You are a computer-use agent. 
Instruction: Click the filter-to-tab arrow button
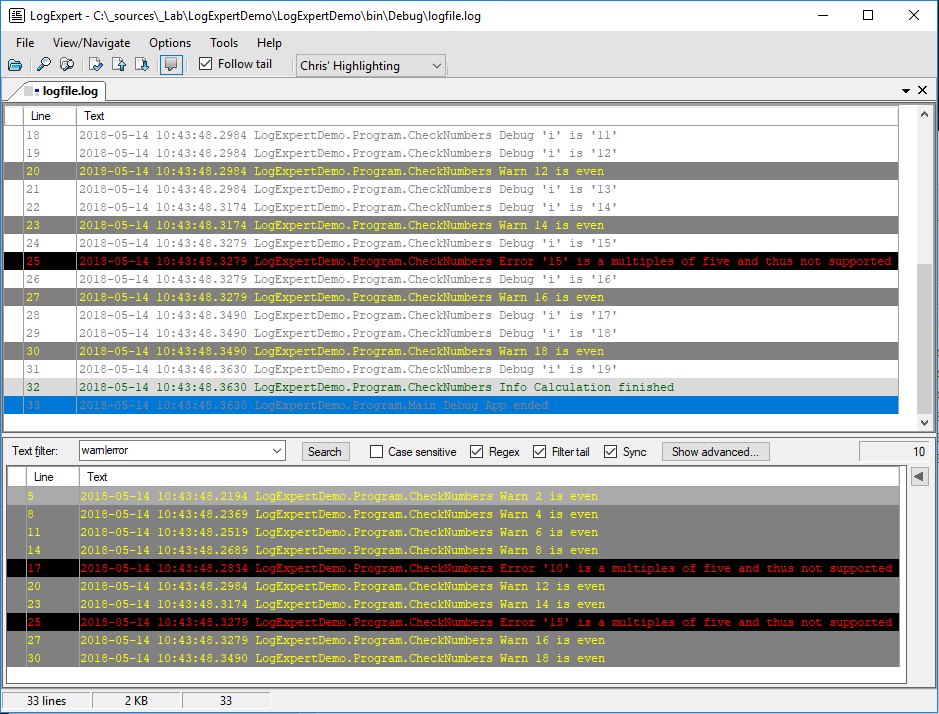pos(918,477)
